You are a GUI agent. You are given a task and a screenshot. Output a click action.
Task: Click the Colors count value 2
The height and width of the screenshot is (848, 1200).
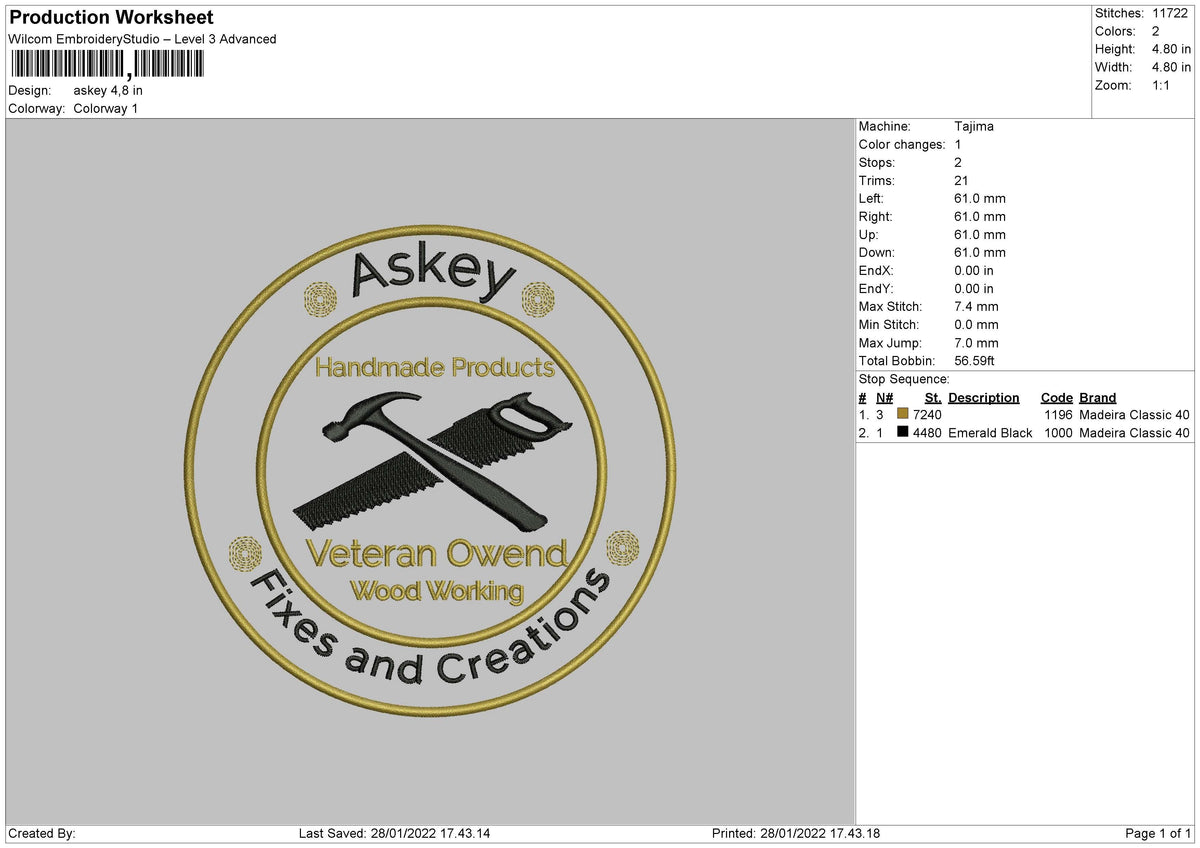[x=1156, y=31]
